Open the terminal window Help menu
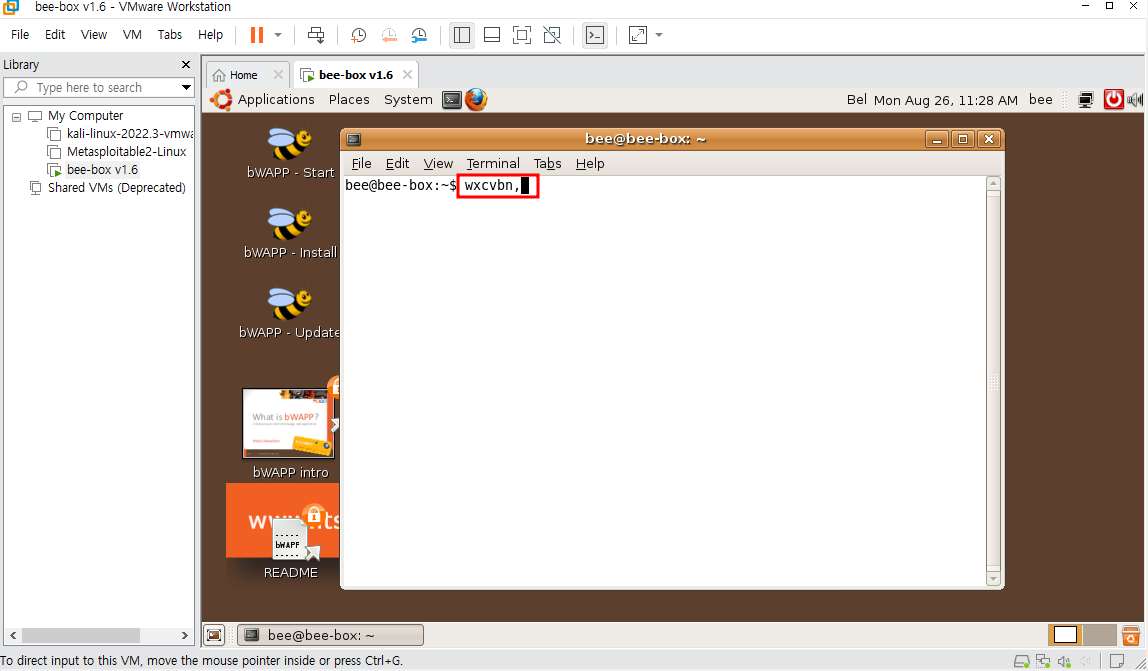1148x671 pixels. point(590,163)
